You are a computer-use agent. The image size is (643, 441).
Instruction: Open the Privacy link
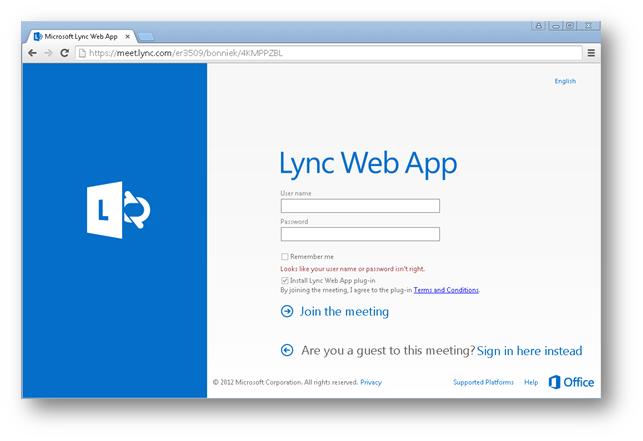371,382
